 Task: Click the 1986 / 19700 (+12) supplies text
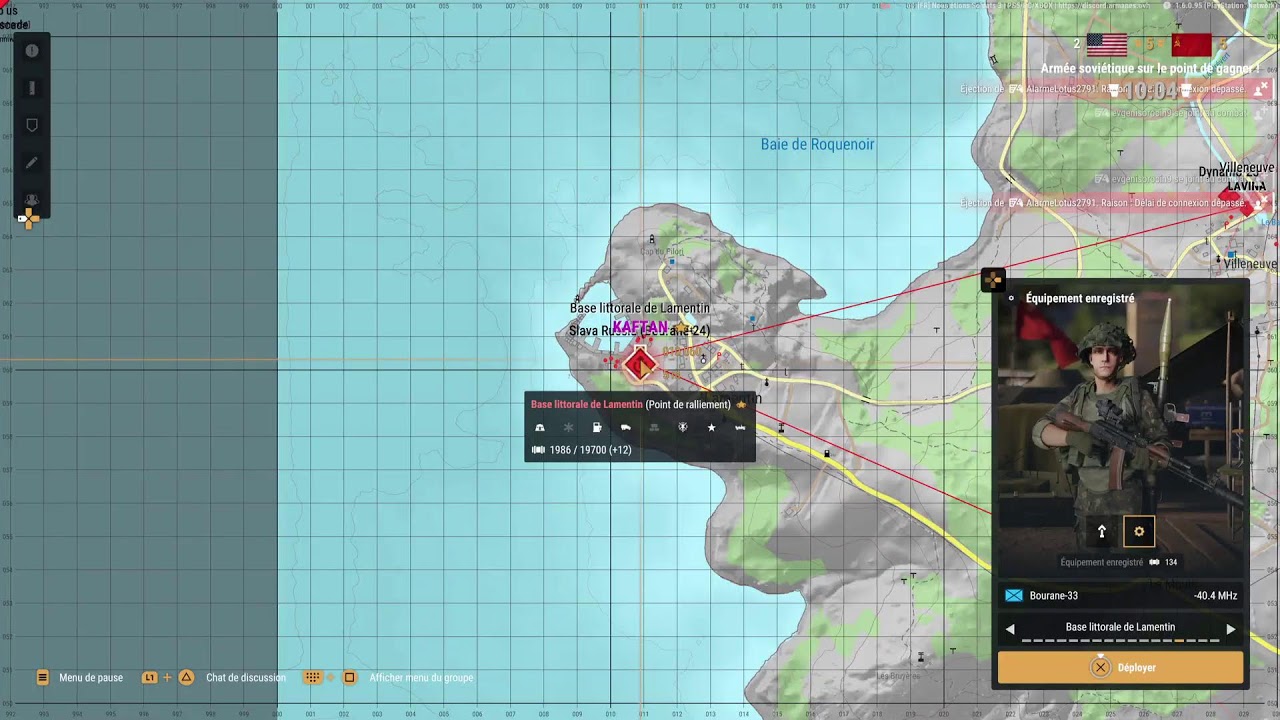coord(590,450)
